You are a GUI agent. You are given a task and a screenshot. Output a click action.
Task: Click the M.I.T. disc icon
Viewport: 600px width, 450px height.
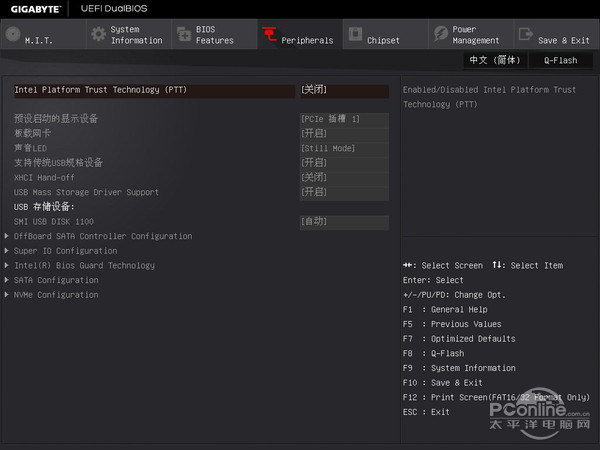point(13,34)
